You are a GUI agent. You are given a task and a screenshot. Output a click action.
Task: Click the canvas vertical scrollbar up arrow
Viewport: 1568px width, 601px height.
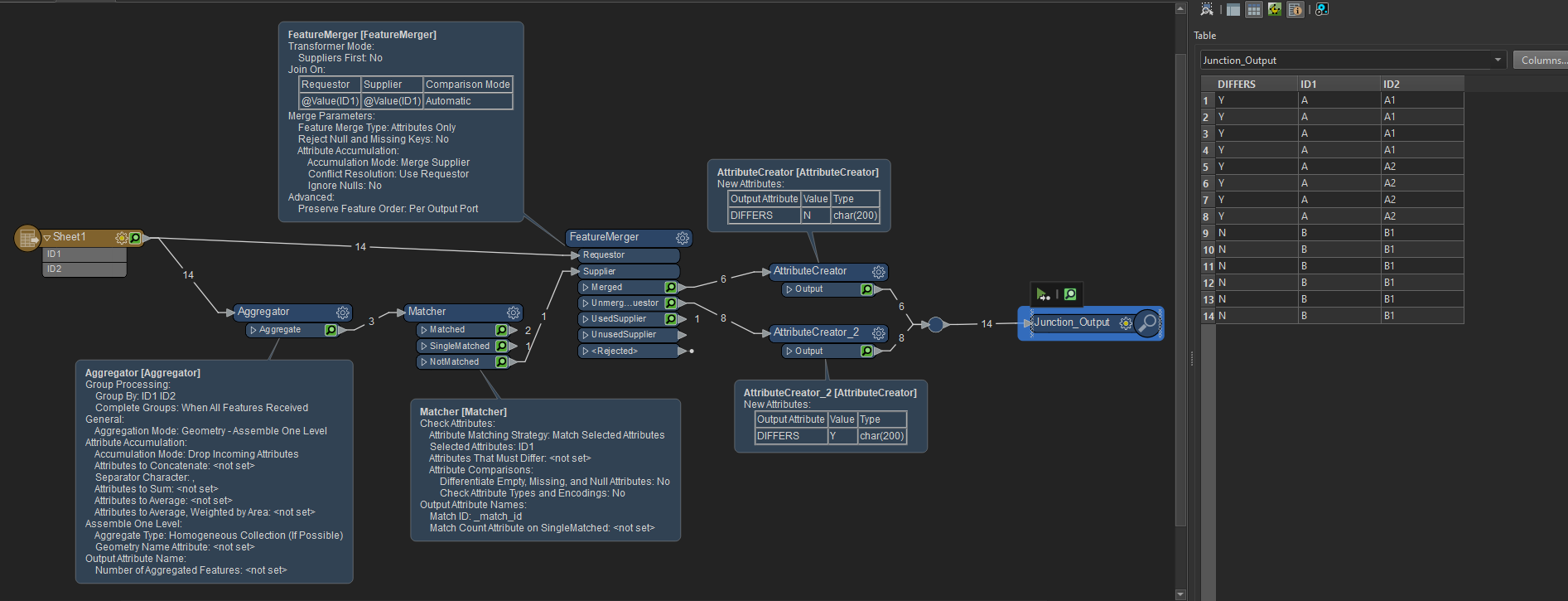[1180, 8]
